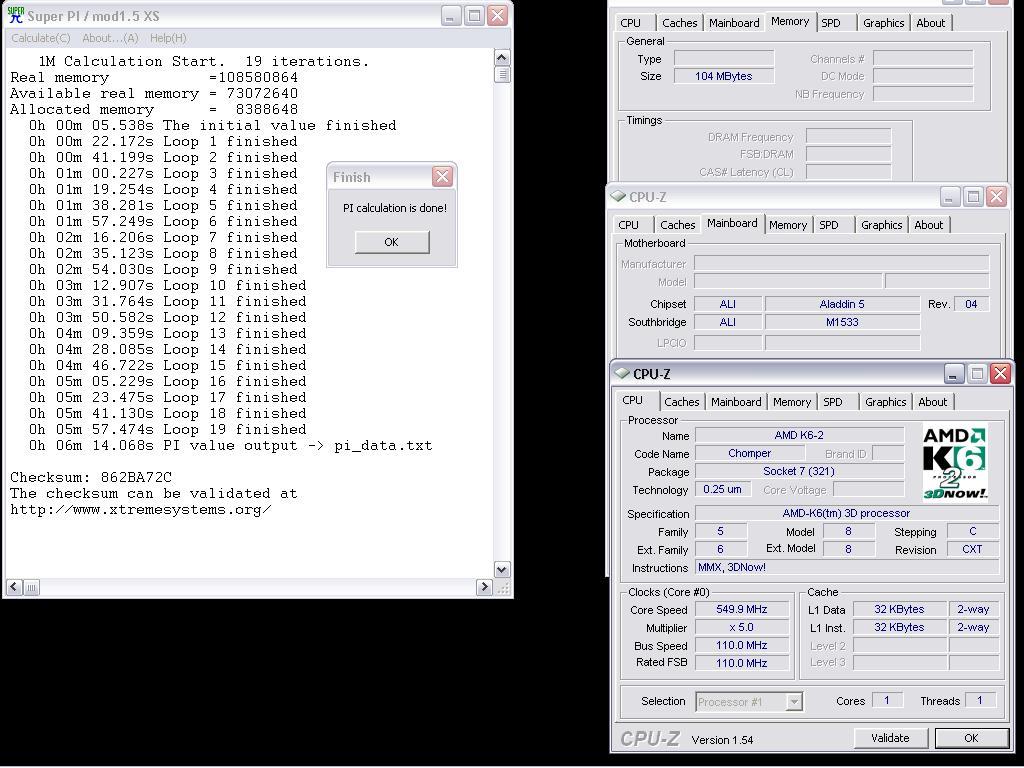The image size is (1024, 768).
Task: Click Core Speed value 549.9 MHz
Action: (742, 609)
